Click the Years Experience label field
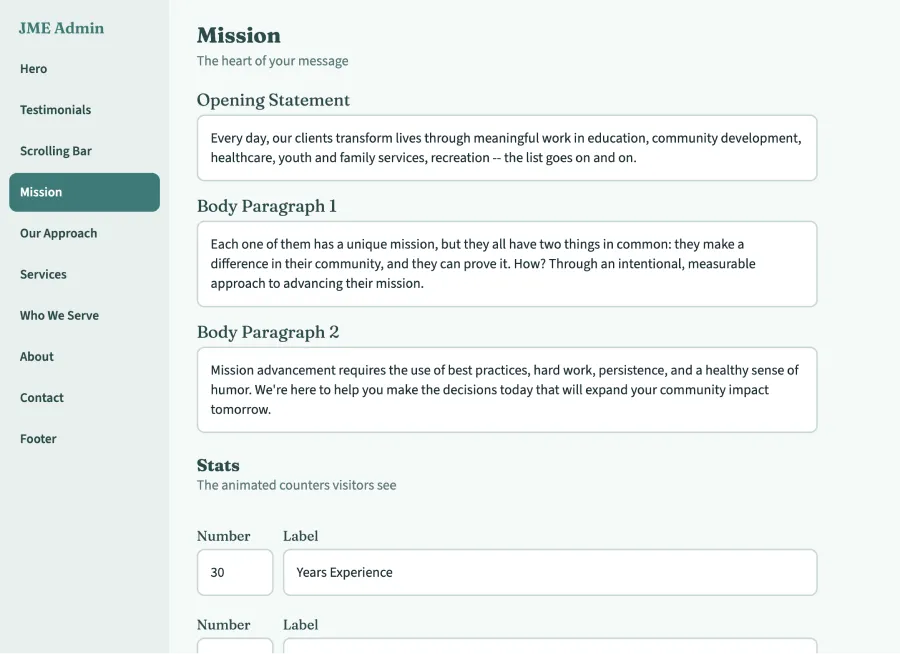Viewport: 900px width, 654px height. pyautogui.click(x=550, y=572)
